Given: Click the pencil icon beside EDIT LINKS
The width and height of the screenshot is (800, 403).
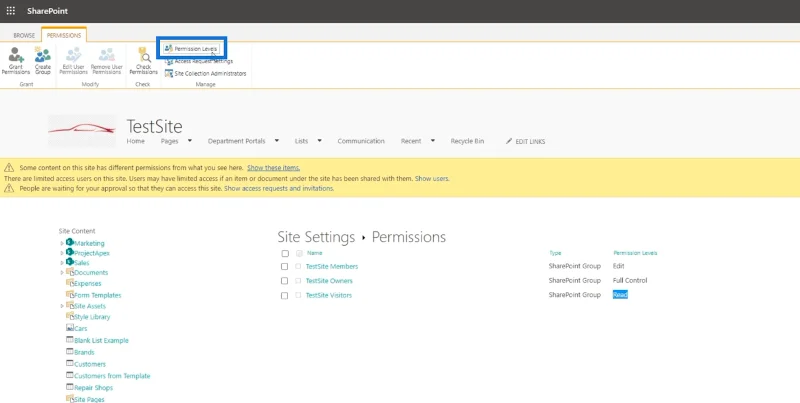Looking at the screenshot, I should (509, 141).
